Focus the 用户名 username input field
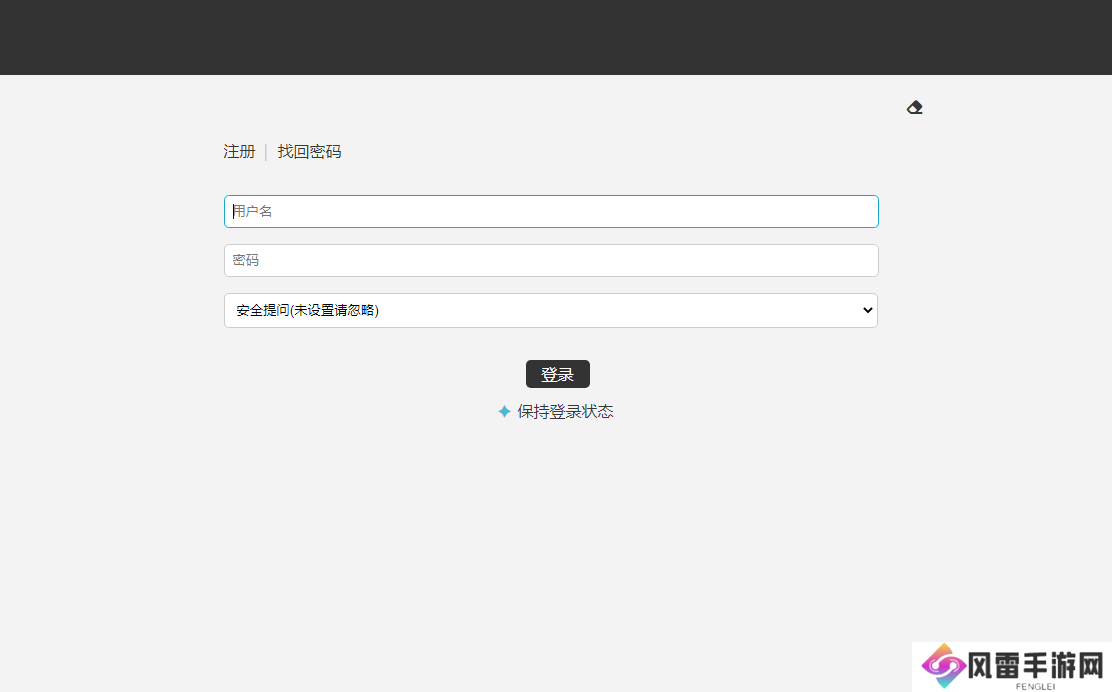Viewport: 1112px width, 692px height. [x=550, y=211]
